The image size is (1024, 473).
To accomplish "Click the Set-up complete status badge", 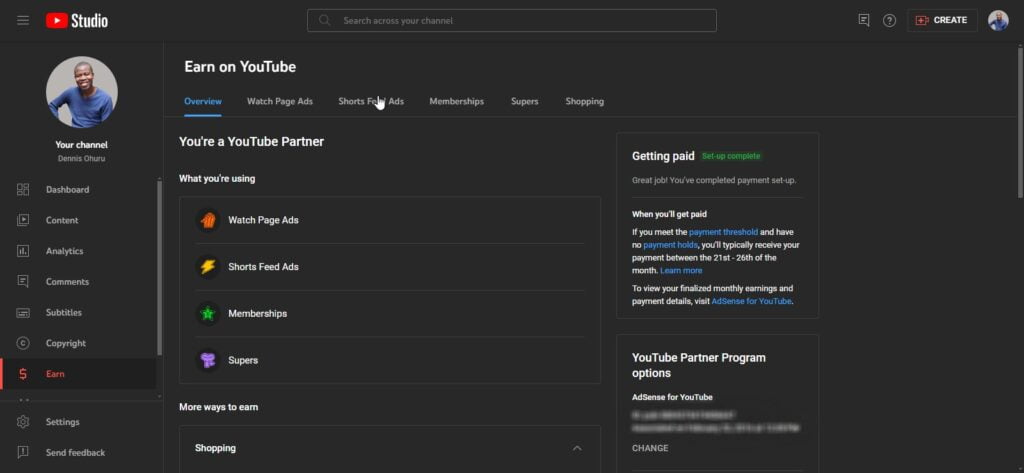I will pyautogui.click(x=731, y=156).
